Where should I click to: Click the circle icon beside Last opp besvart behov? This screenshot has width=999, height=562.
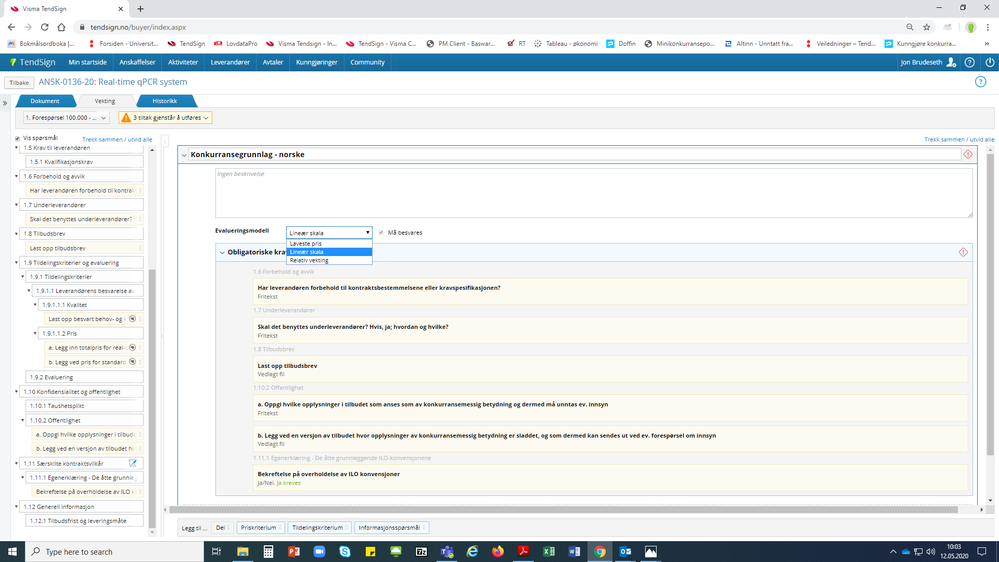click(x=133, y=319)
